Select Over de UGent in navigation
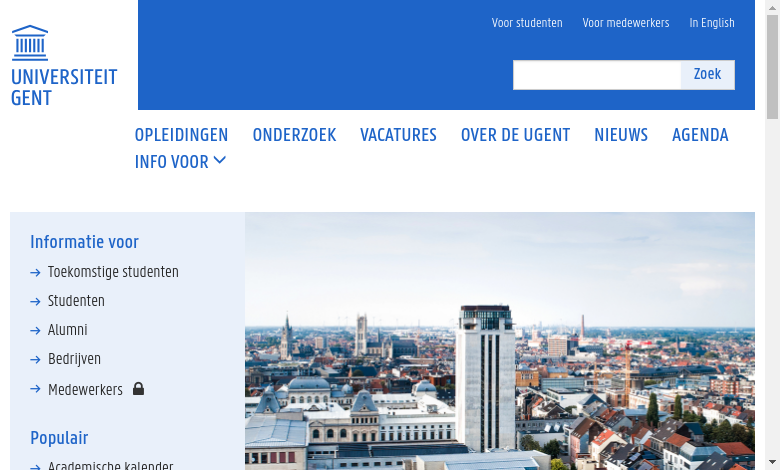This screenshot has width=780, height=470. point(515,135)
